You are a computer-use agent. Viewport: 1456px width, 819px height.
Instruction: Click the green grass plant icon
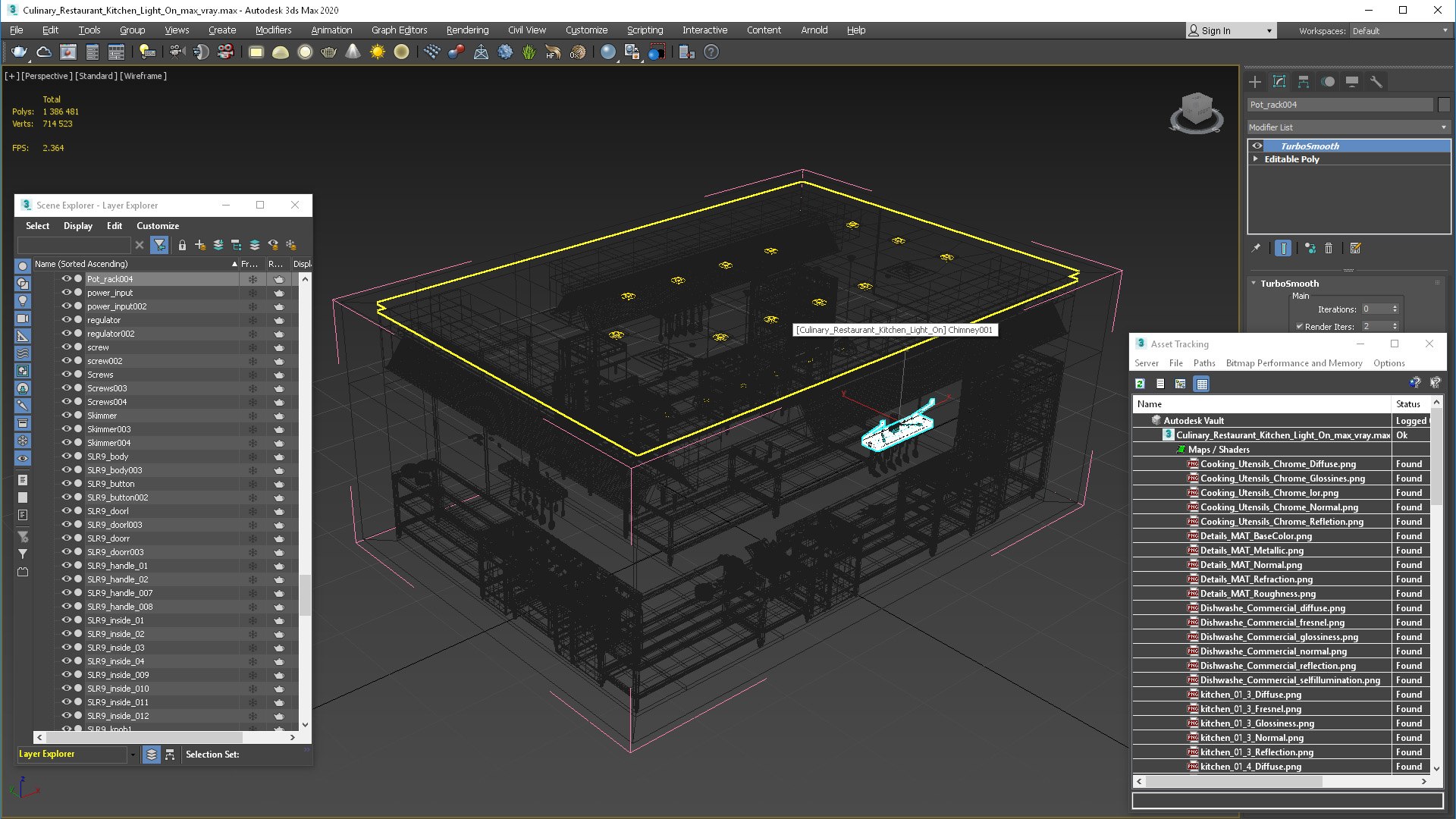click(x=529, y=52)
